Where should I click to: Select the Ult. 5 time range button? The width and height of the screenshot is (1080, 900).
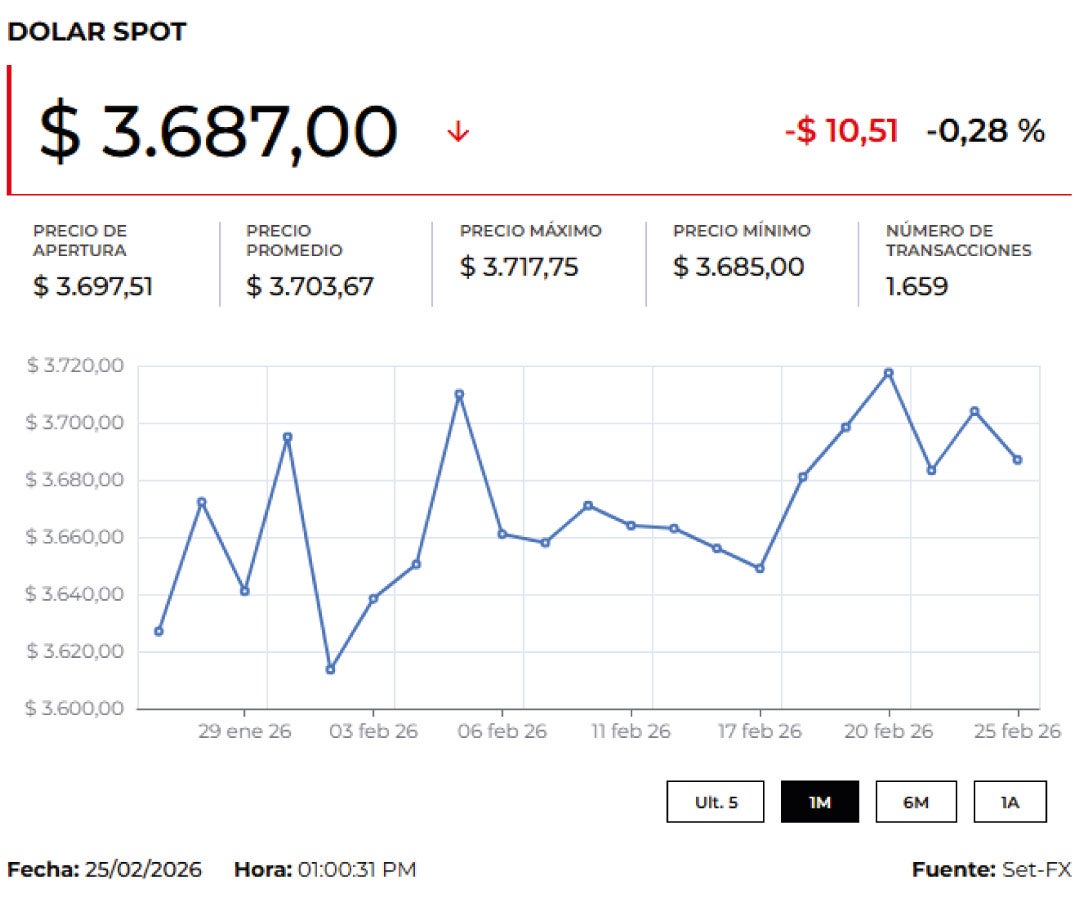point(716,801)
